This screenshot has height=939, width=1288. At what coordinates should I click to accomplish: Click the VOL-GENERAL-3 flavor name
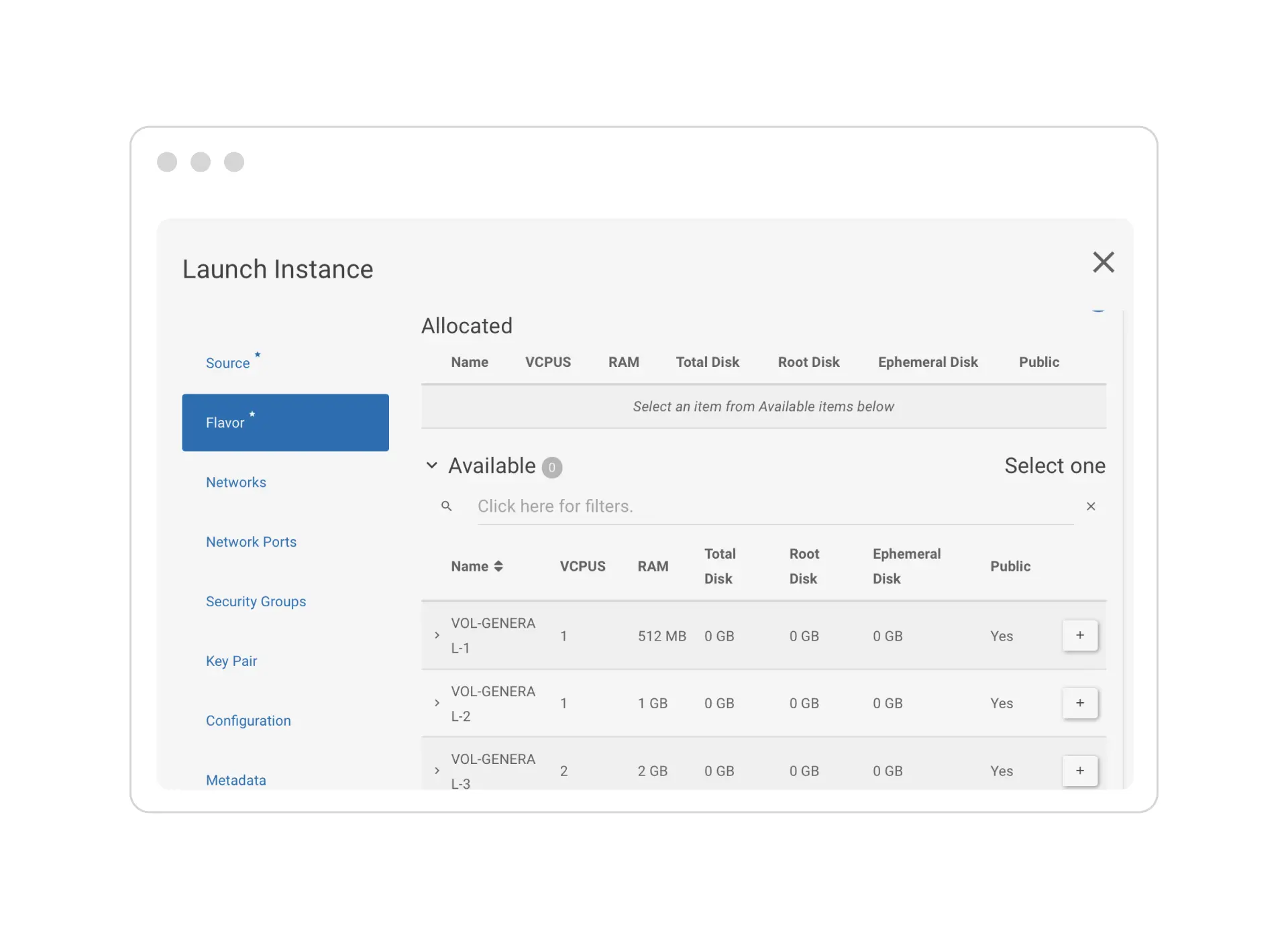(x=493, y=771)
